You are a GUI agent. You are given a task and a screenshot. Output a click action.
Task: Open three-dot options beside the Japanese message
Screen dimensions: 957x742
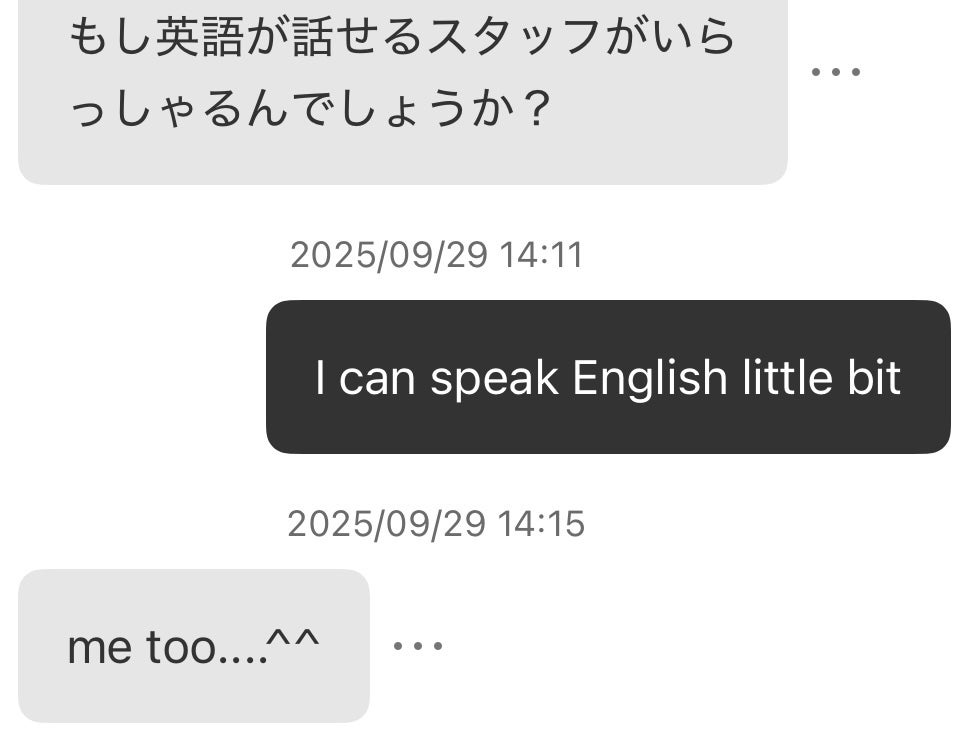(x=836, y=72)
